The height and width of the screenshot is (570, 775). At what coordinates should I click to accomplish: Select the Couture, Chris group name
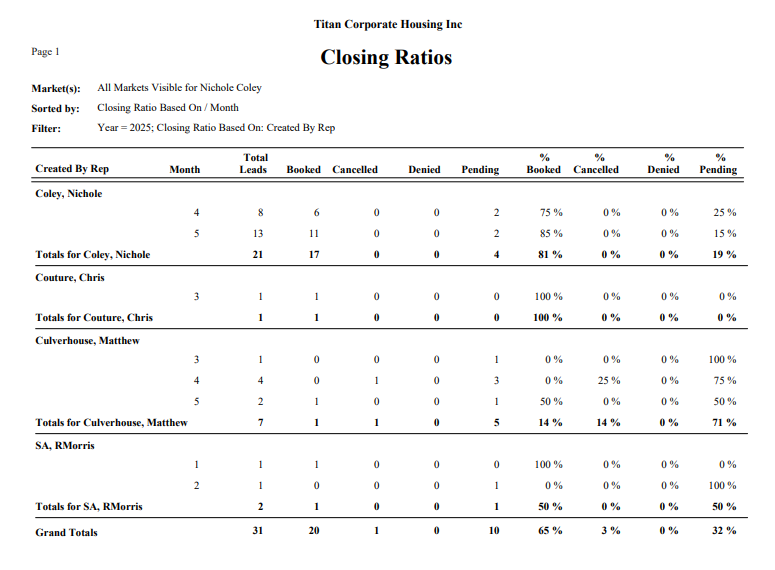point(70,277)
